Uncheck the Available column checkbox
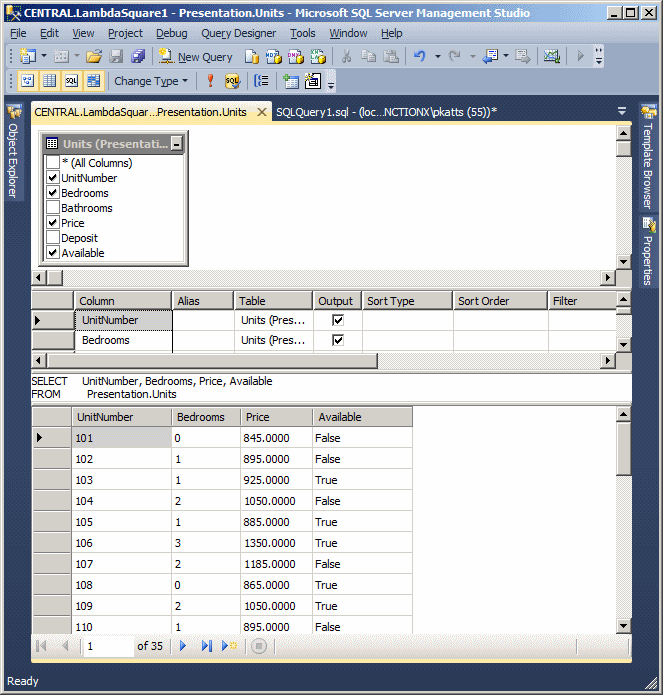 coord(53,253)
